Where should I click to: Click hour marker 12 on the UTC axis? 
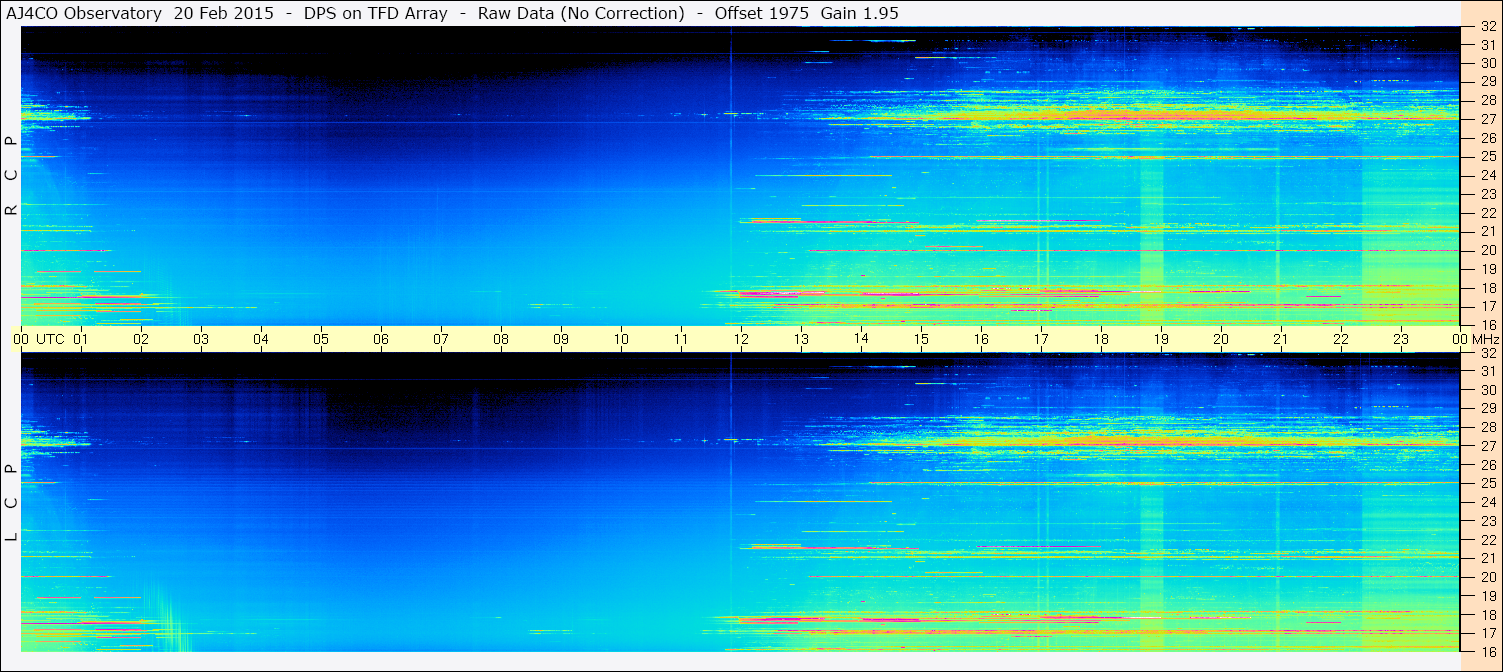pos(741,339)
